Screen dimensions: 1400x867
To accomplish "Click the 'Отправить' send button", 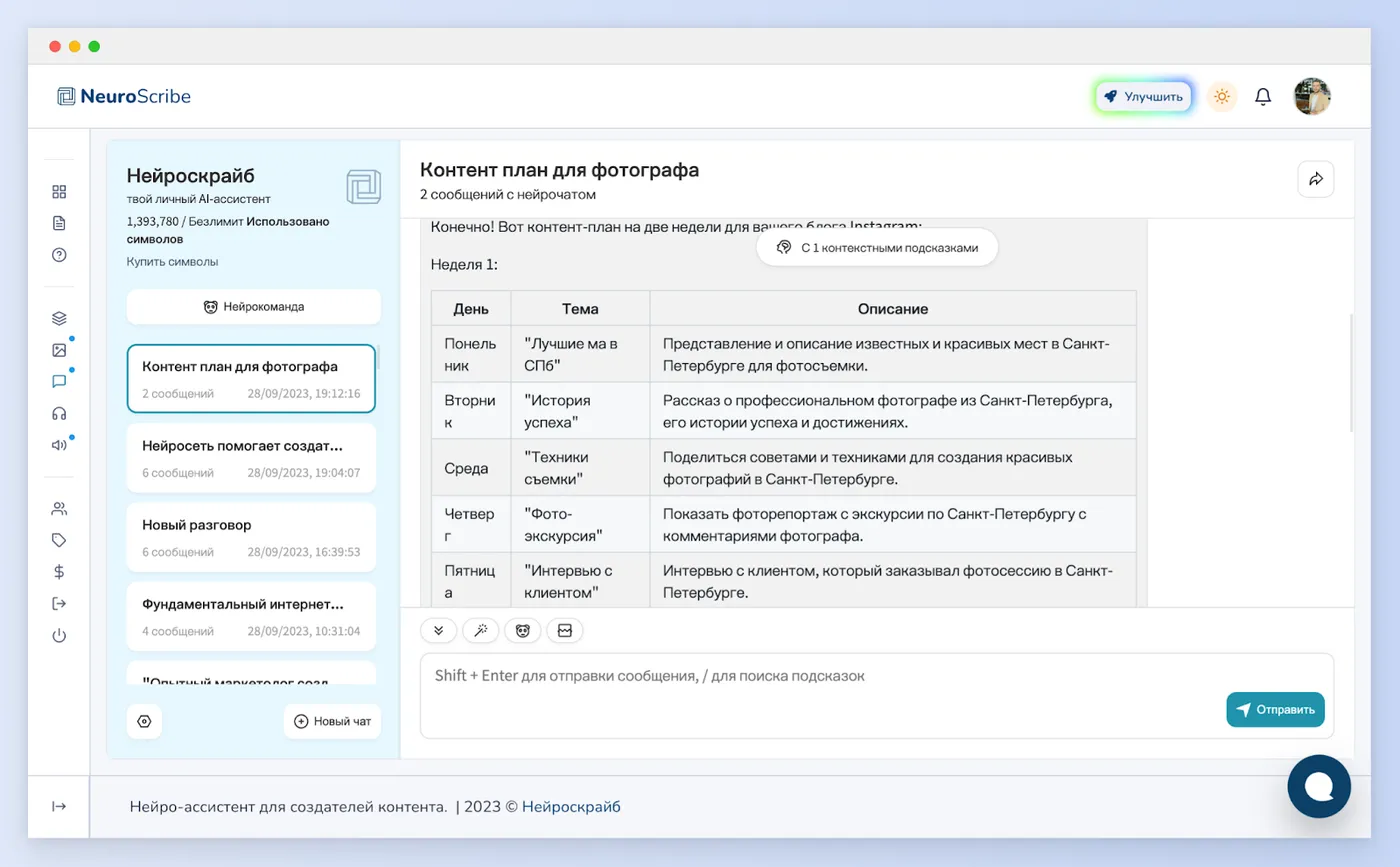I will tap(1275, 710).
